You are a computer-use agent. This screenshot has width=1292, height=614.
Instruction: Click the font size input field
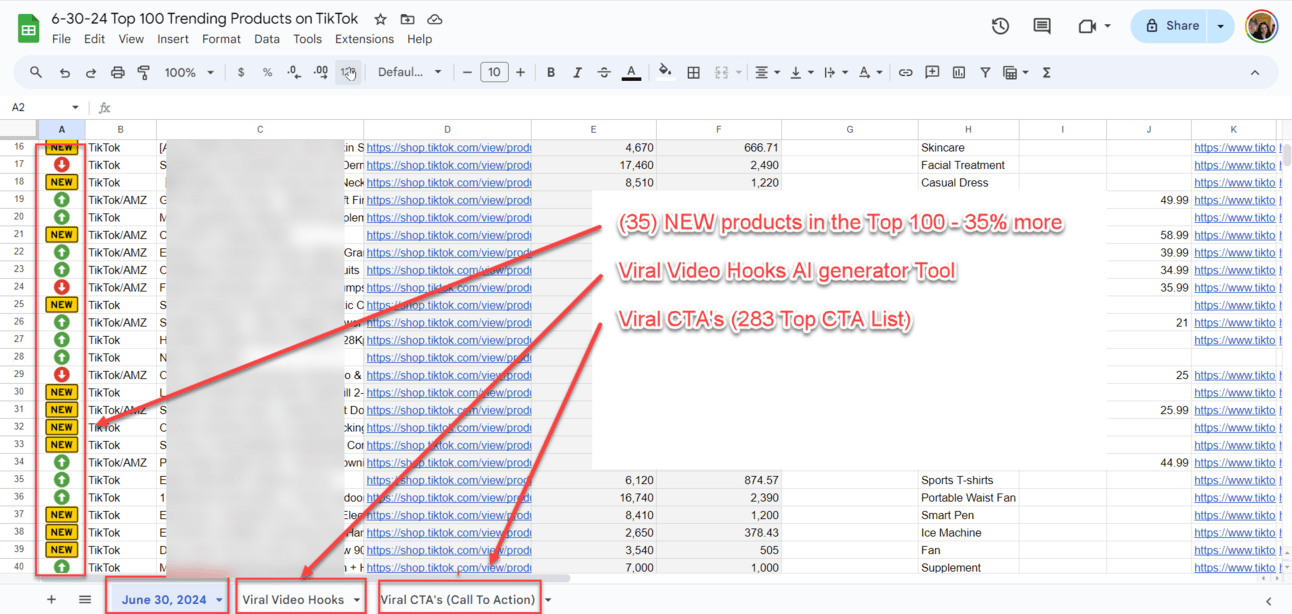tap(494, 73)
